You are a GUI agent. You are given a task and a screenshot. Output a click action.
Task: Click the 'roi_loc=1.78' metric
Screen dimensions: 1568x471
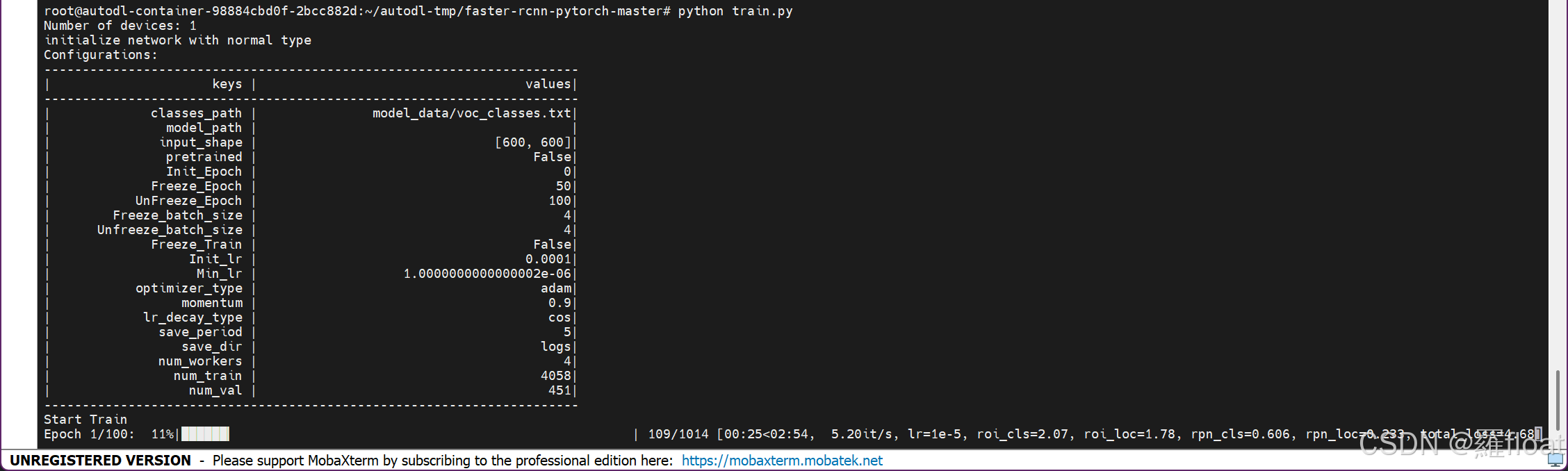point(1129,434)
